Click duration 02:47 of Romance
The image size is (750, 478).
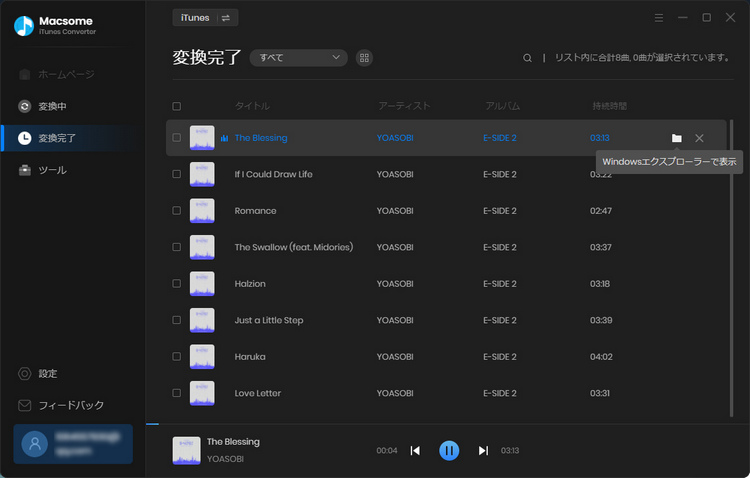click(600, 211)
